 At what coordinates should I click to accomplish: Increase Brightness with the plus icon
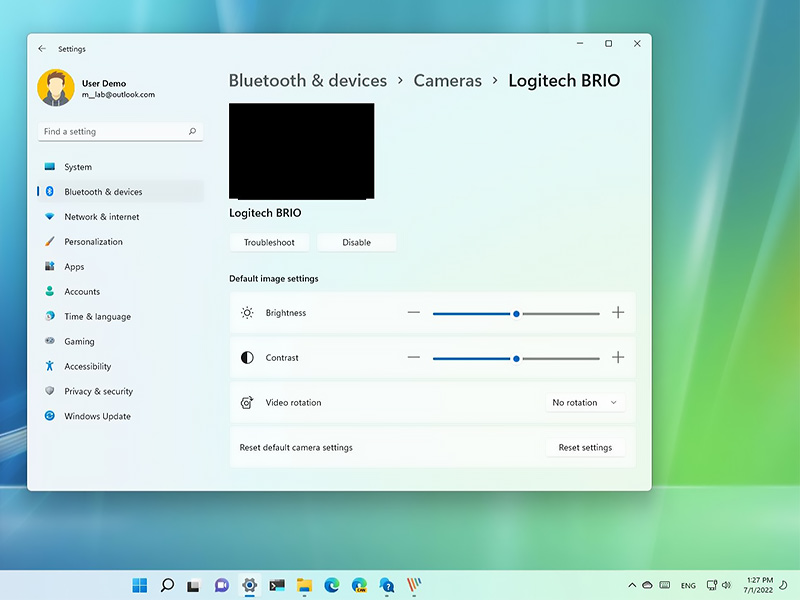point(618,312)
